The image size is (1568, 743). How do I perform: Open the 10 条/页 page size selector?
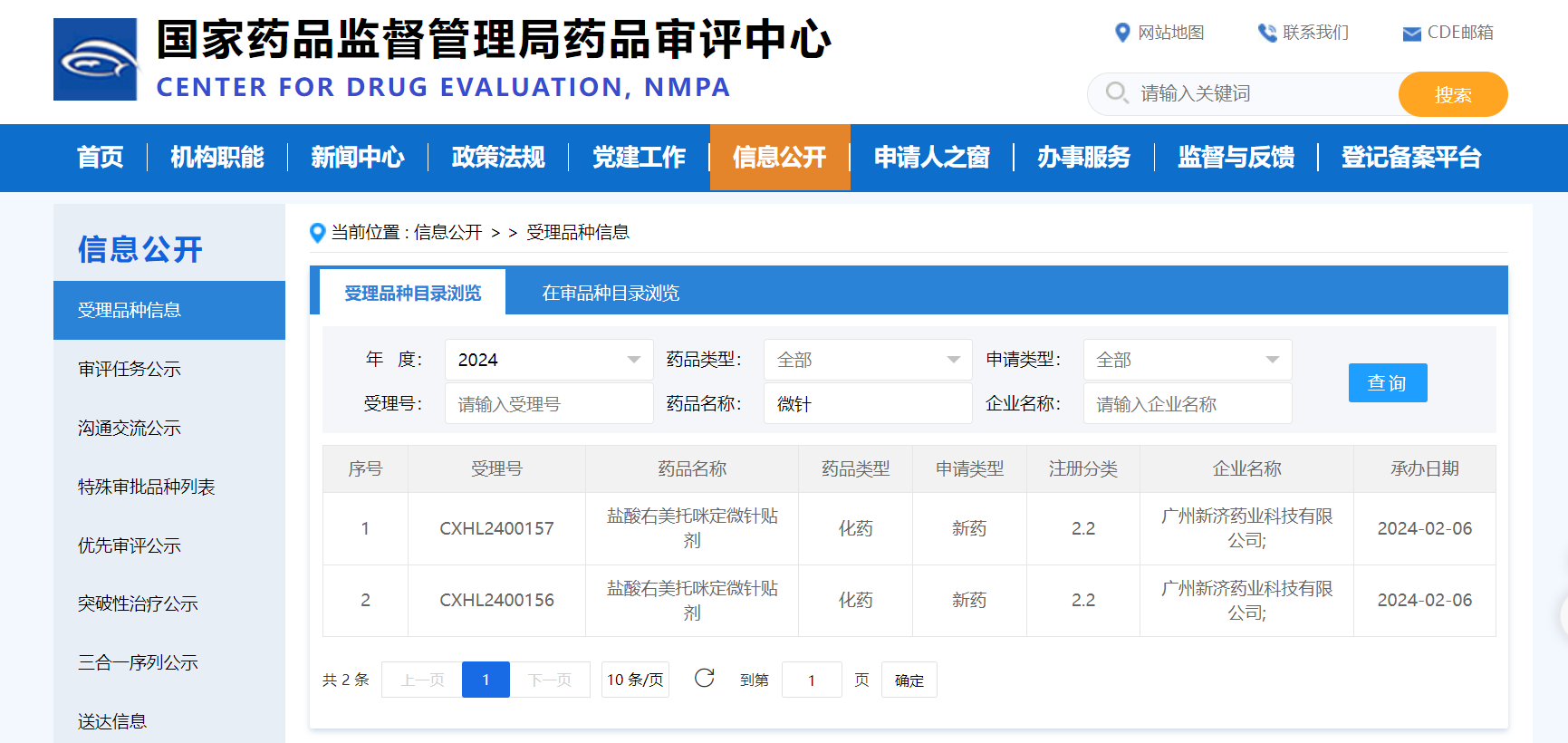coord(635,680)
